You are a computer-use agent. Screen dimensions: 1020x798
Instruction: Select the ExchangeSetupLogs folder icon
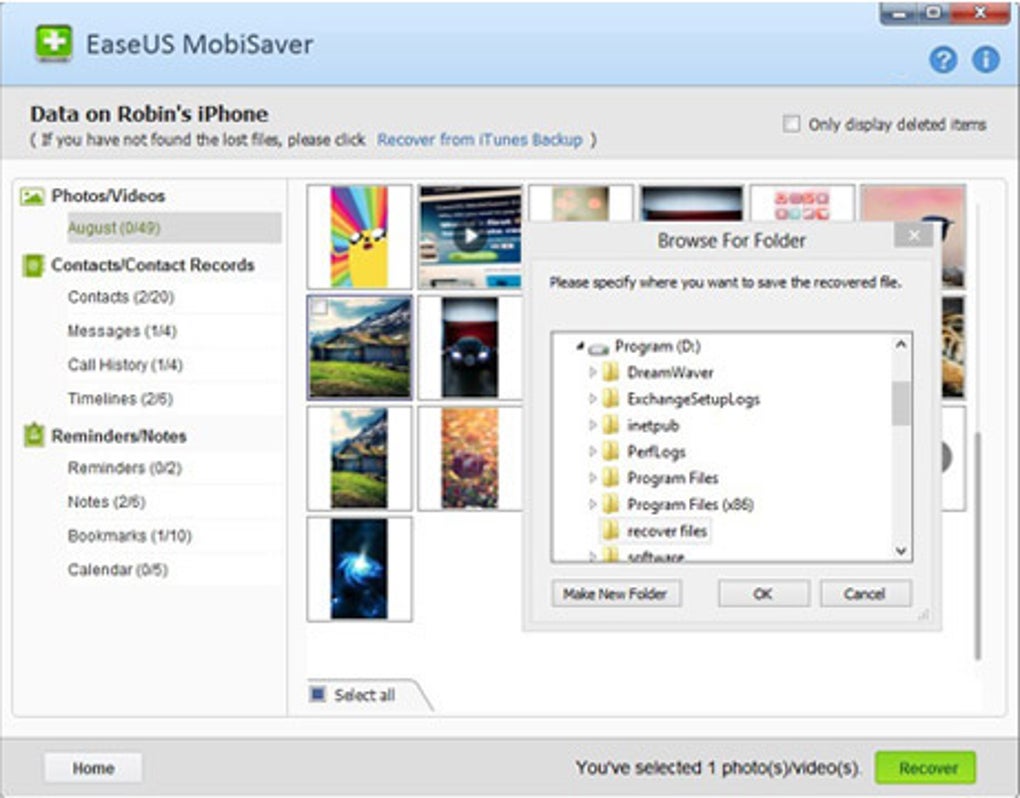(x=610, y=399)
